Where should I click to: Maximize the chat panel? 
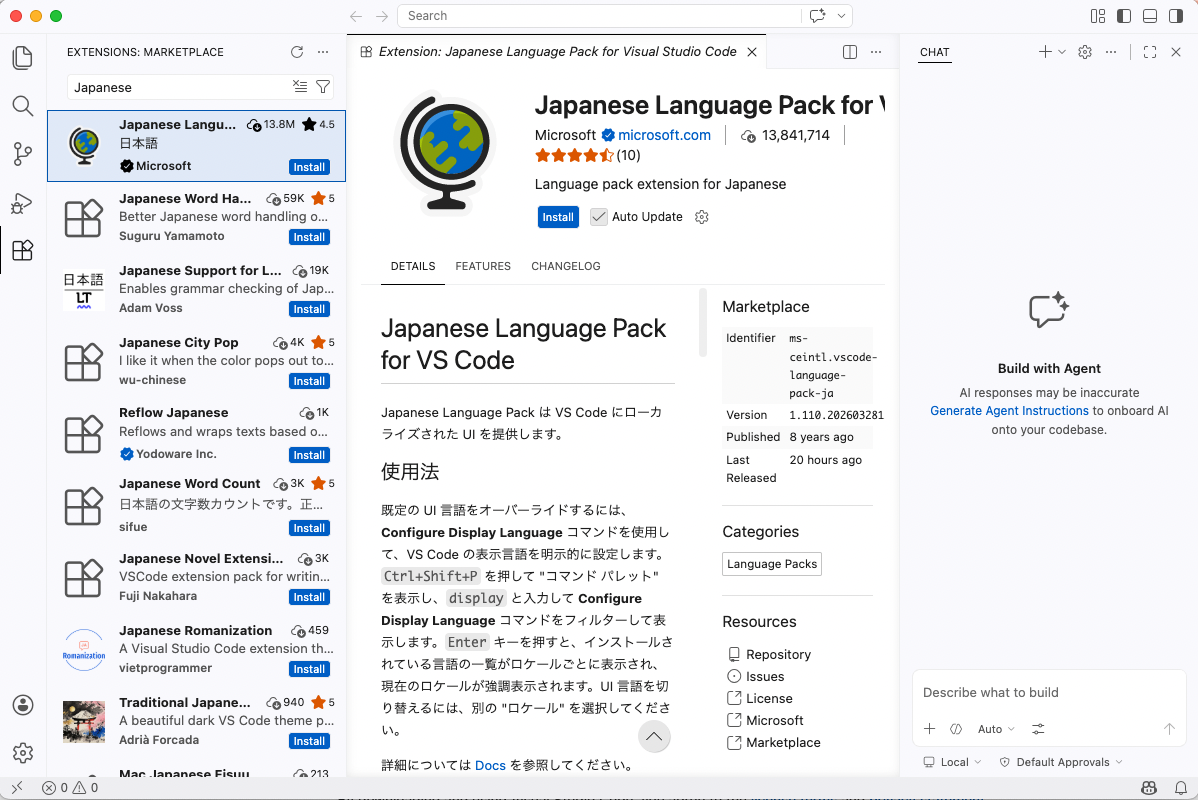point(1150,52)
